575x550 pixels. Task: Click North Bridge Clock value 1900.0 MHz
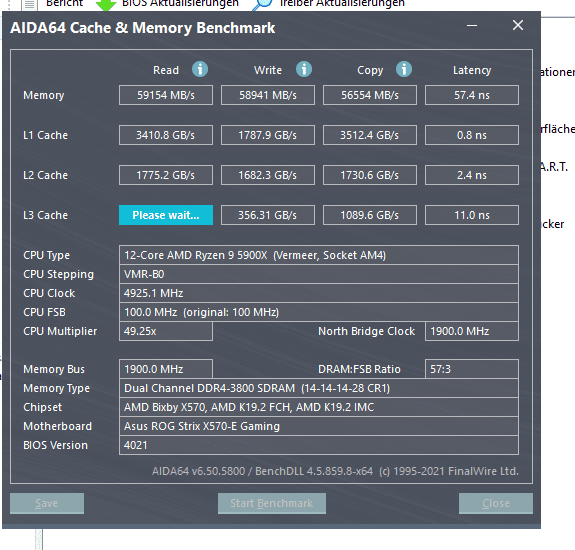tap(472, 331)
